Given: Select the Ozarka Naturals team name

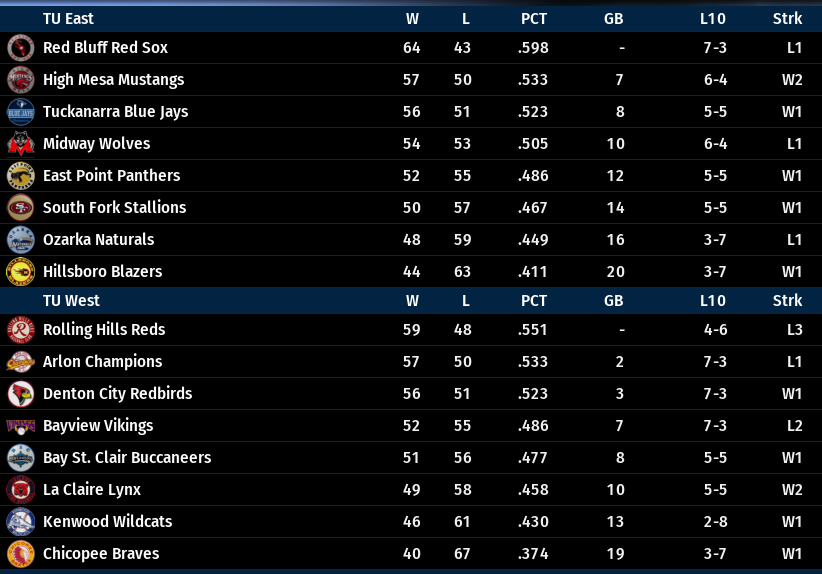Looking at the screenshot, I should click(98, 240).
